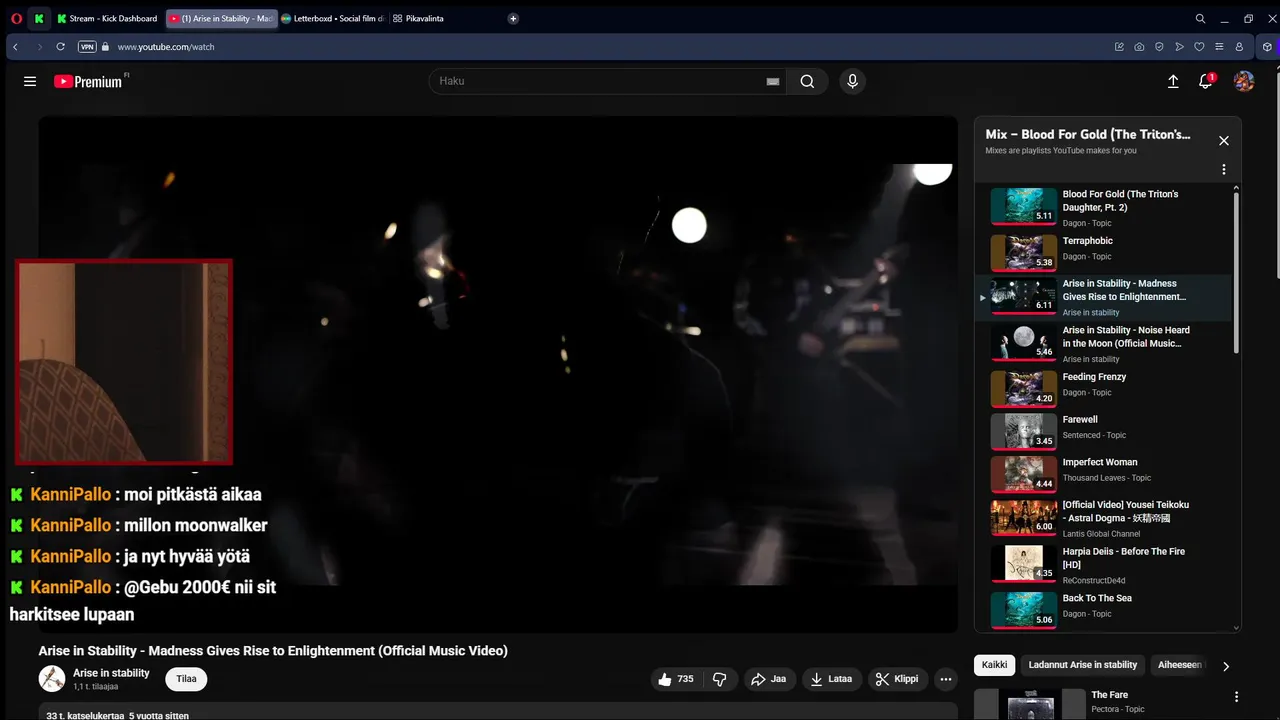This screenshot has width=1280, height=720.
Task: Select Noise Heard in the Moon video
Action: [1104, 343]
